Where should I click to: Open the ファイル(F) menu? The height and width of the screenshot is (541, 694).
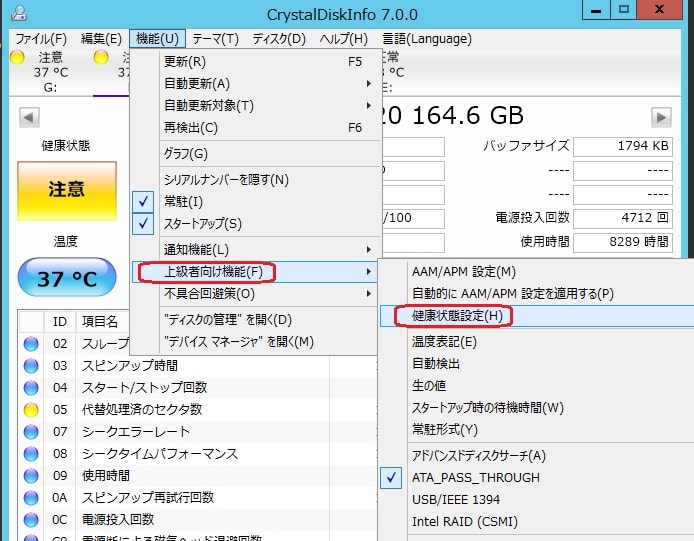tap(41, 39)
